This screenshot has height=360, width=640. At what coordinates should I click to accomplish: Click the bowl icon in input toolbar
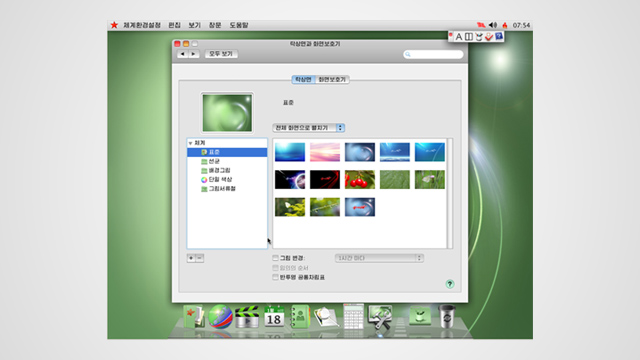click(479, 37)
